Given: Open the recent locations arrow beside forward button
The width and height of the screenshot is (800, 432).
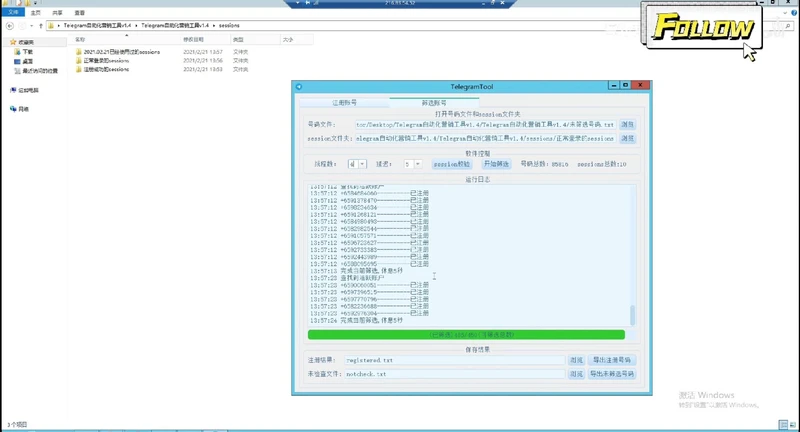Looking at the screenshot, I should pyautogui.click(x=32, y=26).
